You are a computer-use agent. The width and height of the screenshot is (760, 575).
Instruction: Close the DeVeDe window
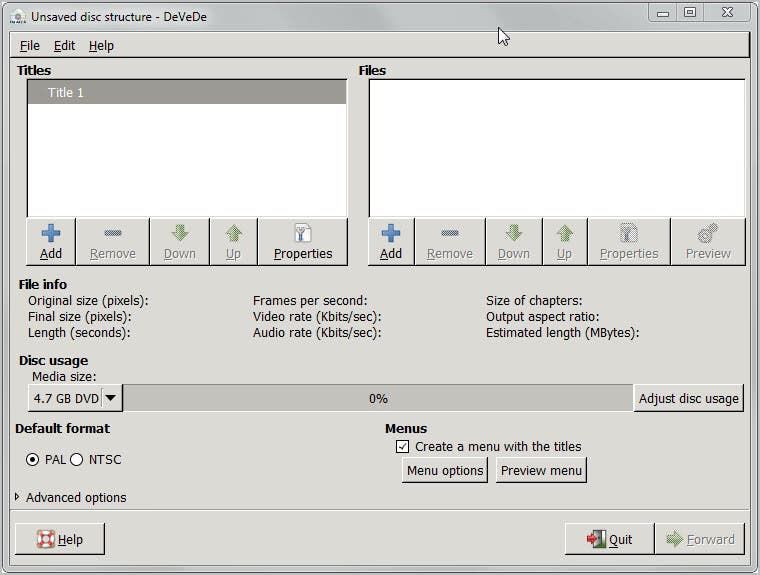pyautogui.click(x=727, y=13)
